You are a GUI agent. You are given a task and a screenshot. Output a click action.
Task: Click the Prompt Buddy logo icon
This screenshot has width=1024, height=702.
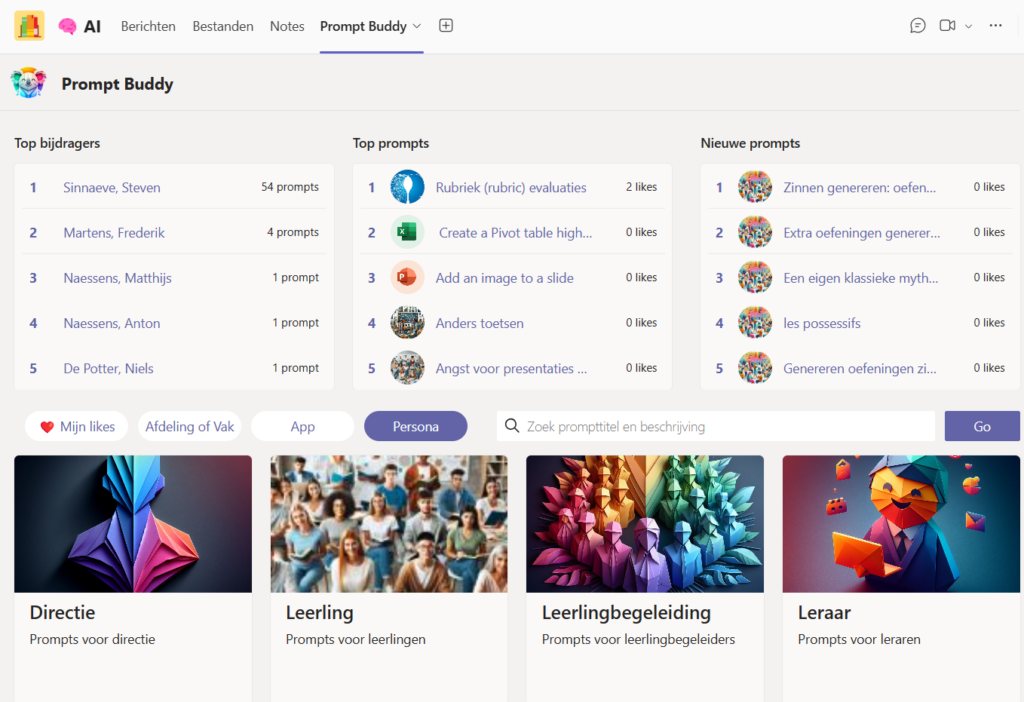(29, 83)
